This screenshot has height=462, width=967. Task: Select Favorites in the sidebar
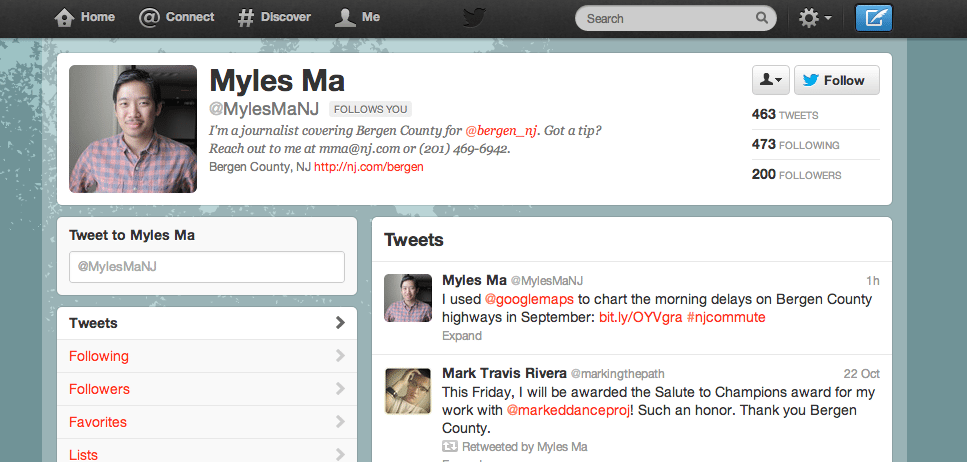coord(207,422)
